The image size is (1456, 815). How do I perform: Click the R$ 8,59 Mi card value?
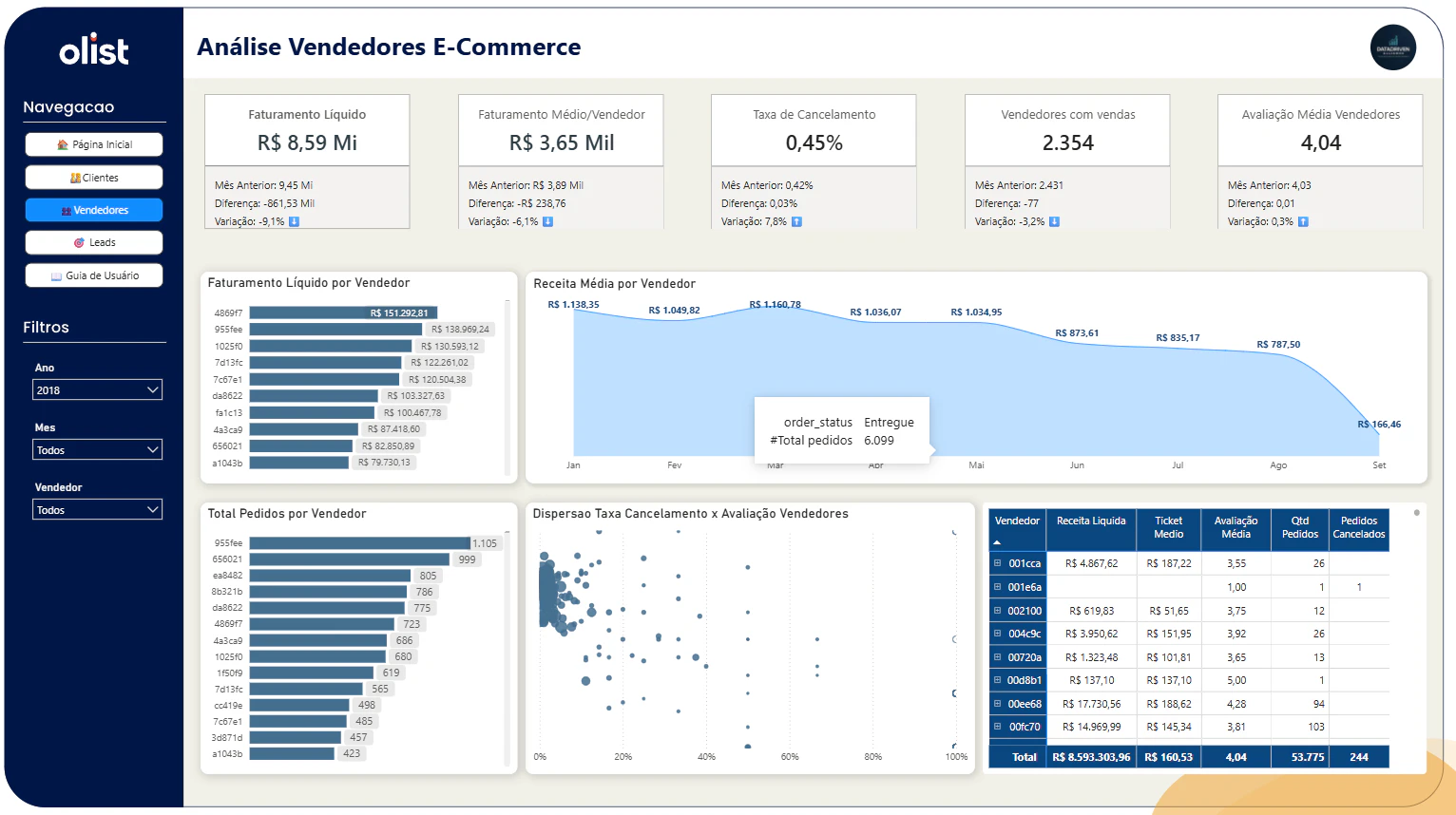pos(307,143)
